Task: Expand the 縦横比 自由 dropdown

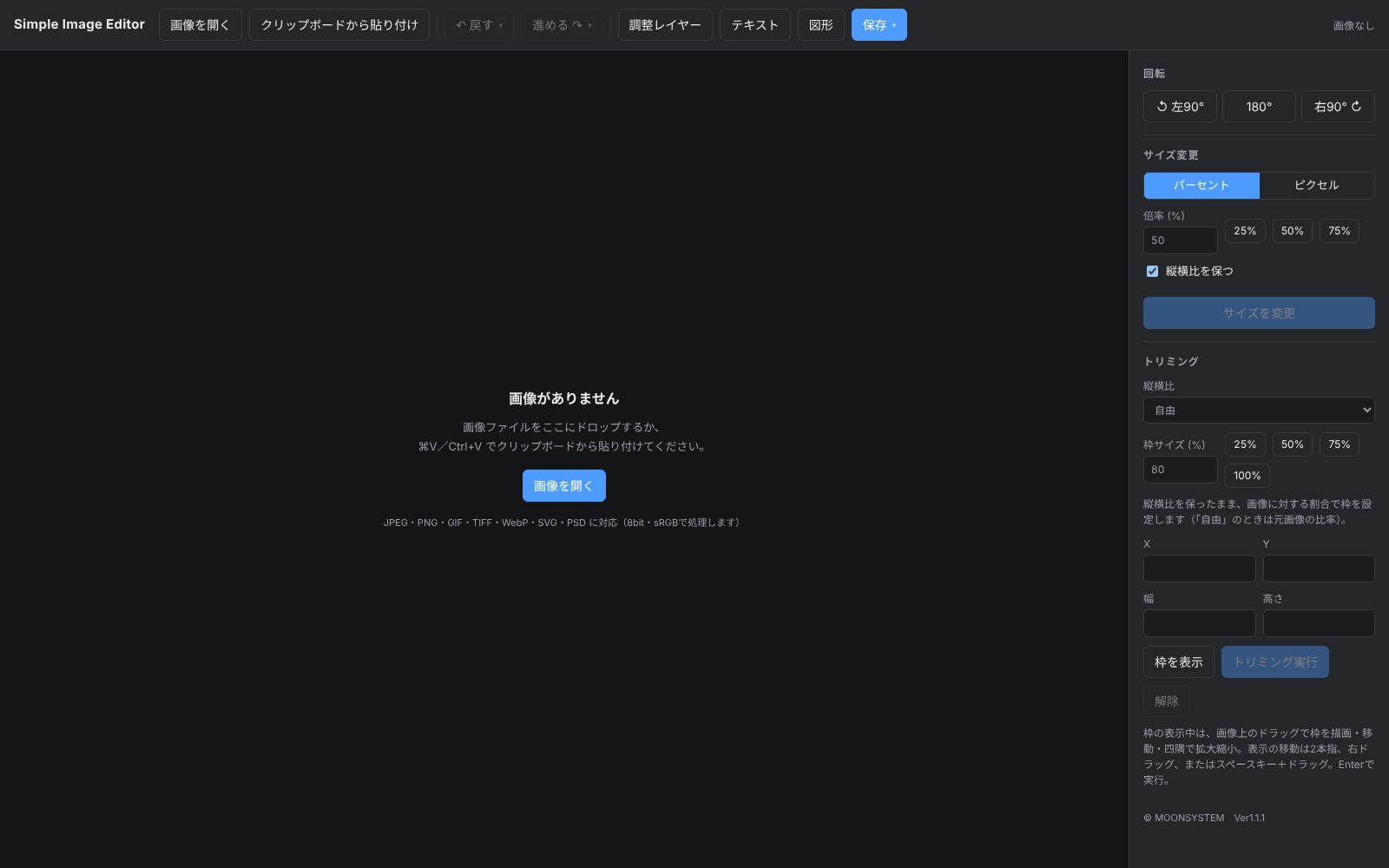Action: [x=1259, y=410]
